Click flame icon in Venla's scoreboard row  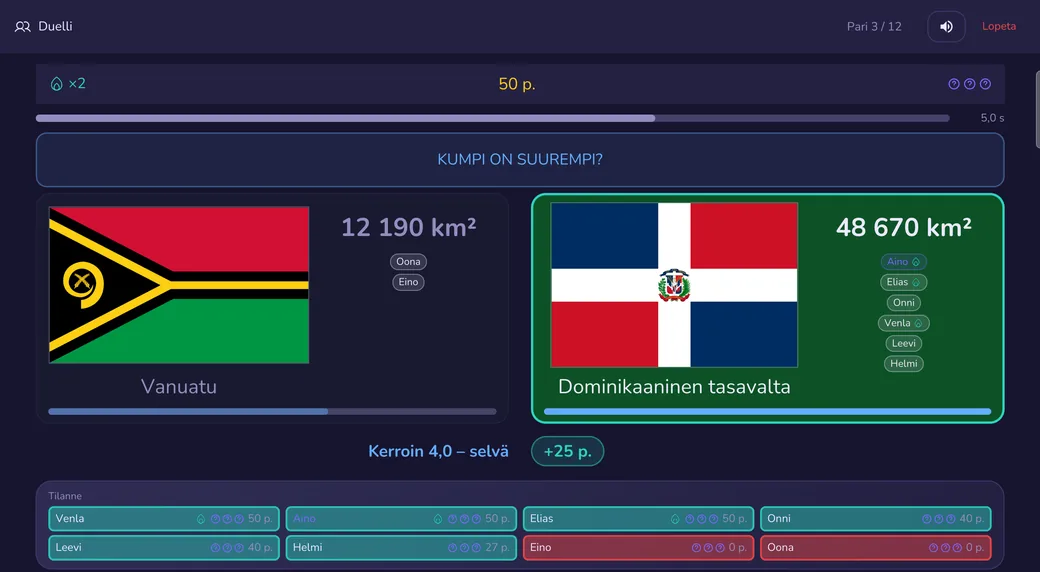[x=201, y=520]
